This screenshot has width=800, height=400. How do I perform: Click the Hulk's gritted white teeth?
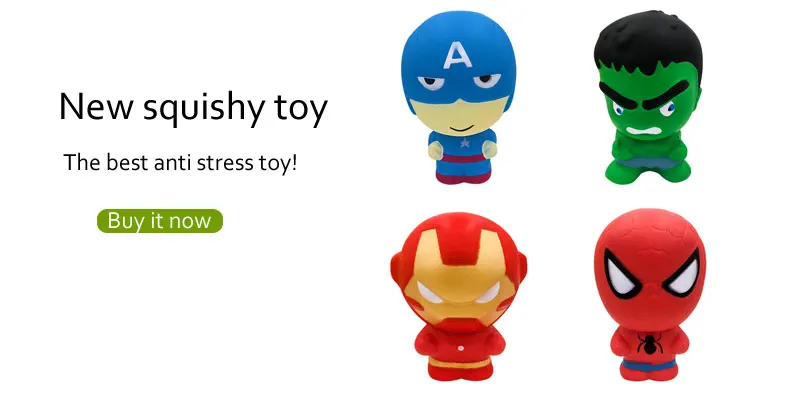tap(643, 131)
